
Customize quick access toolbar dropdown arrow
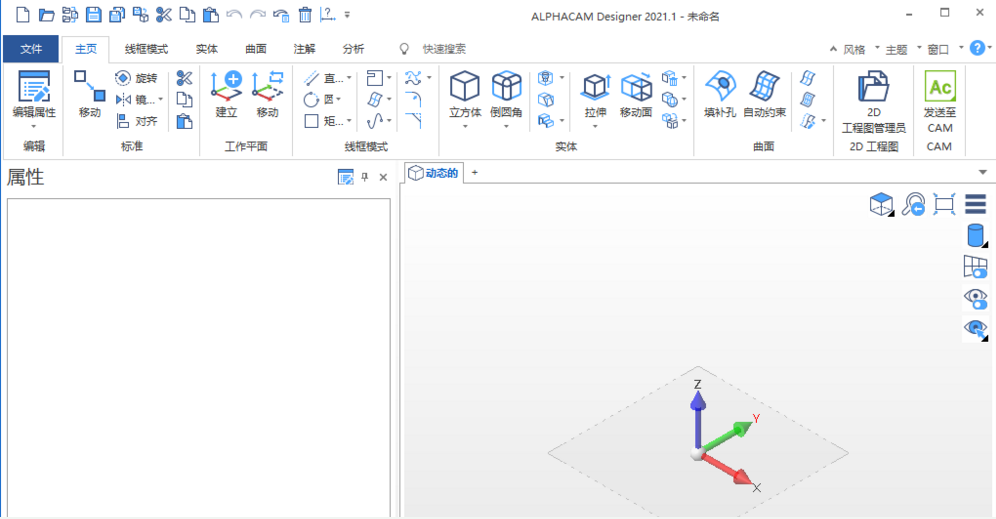coord(347,15)
